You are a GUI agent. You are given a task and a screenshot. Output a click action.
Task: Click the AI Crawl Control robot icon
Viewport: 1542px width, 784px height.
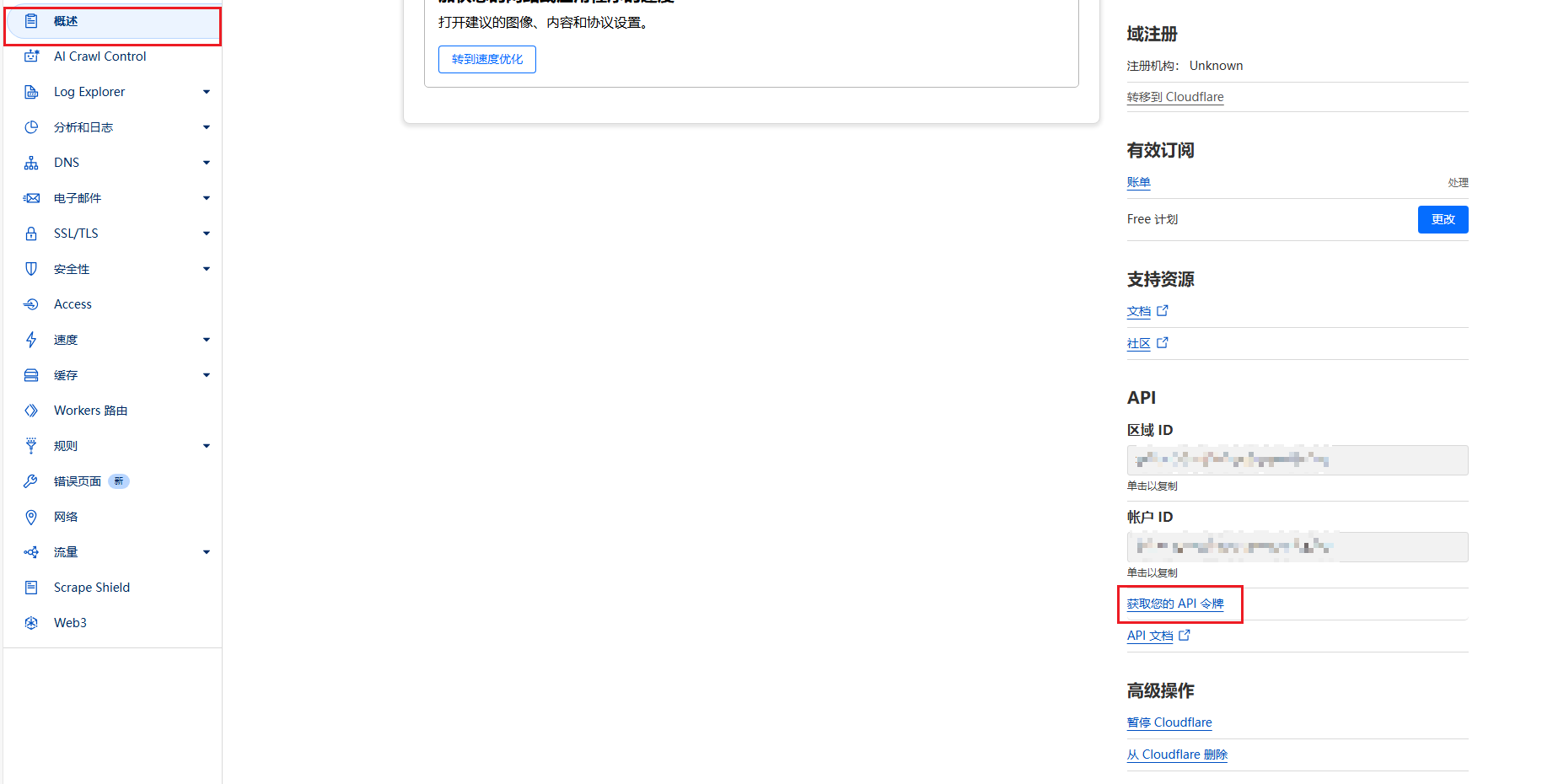pyautogui.click(x=31, y=56)
